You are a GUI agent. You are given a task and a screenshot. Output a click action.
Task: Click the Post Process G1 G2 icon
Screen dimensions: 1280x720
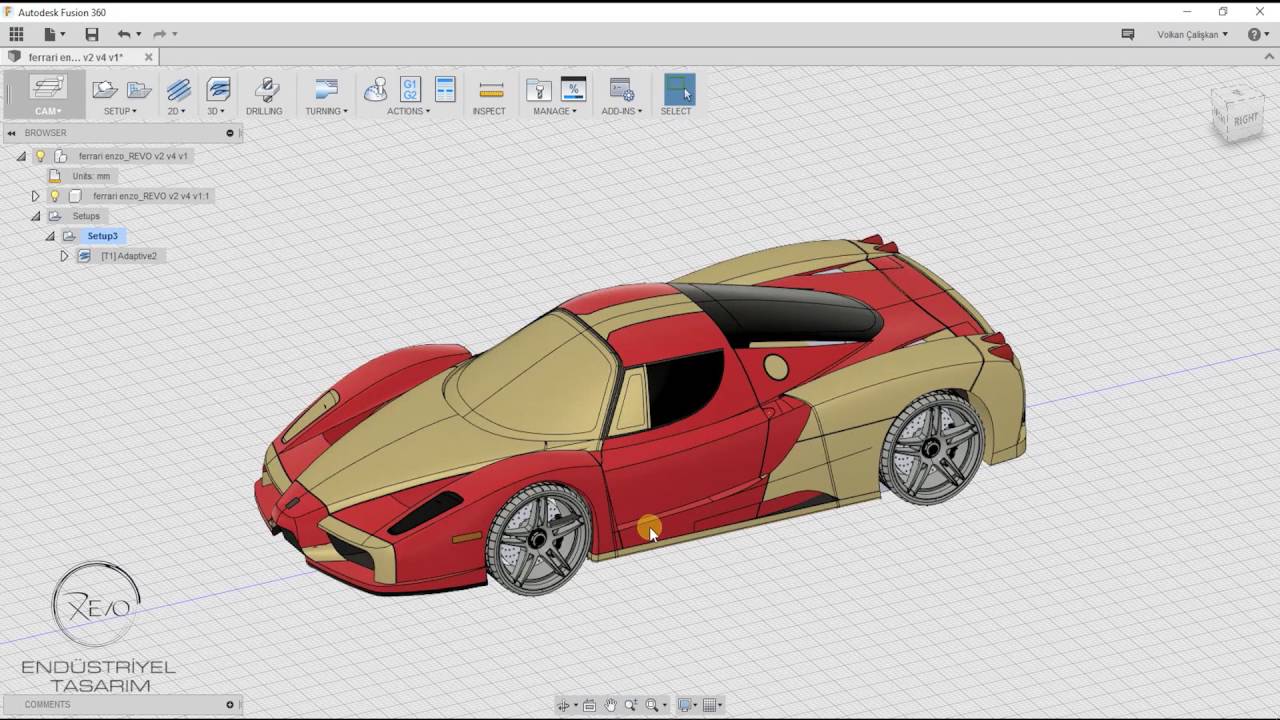410,89
